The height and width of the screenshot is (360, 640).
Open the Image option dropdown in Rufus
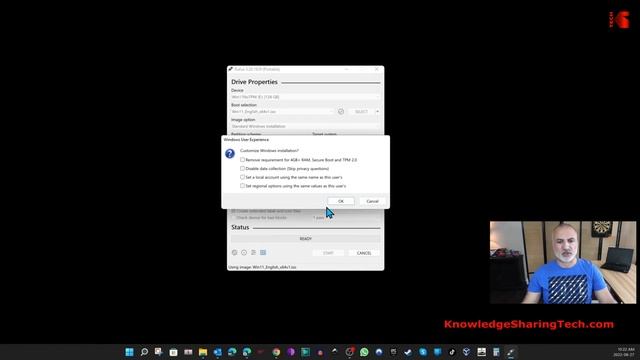tap(305, 126)
